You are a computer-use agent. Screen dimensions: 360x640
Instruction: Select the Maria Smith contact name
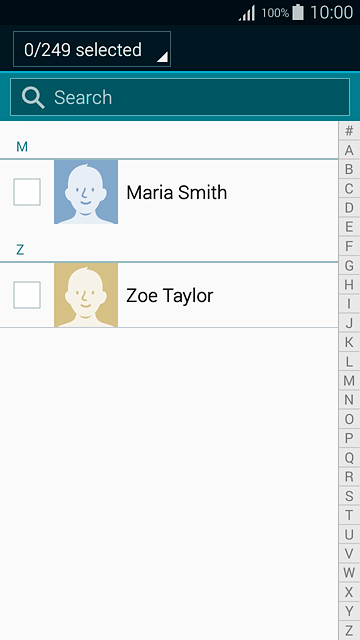pos(176,192)
